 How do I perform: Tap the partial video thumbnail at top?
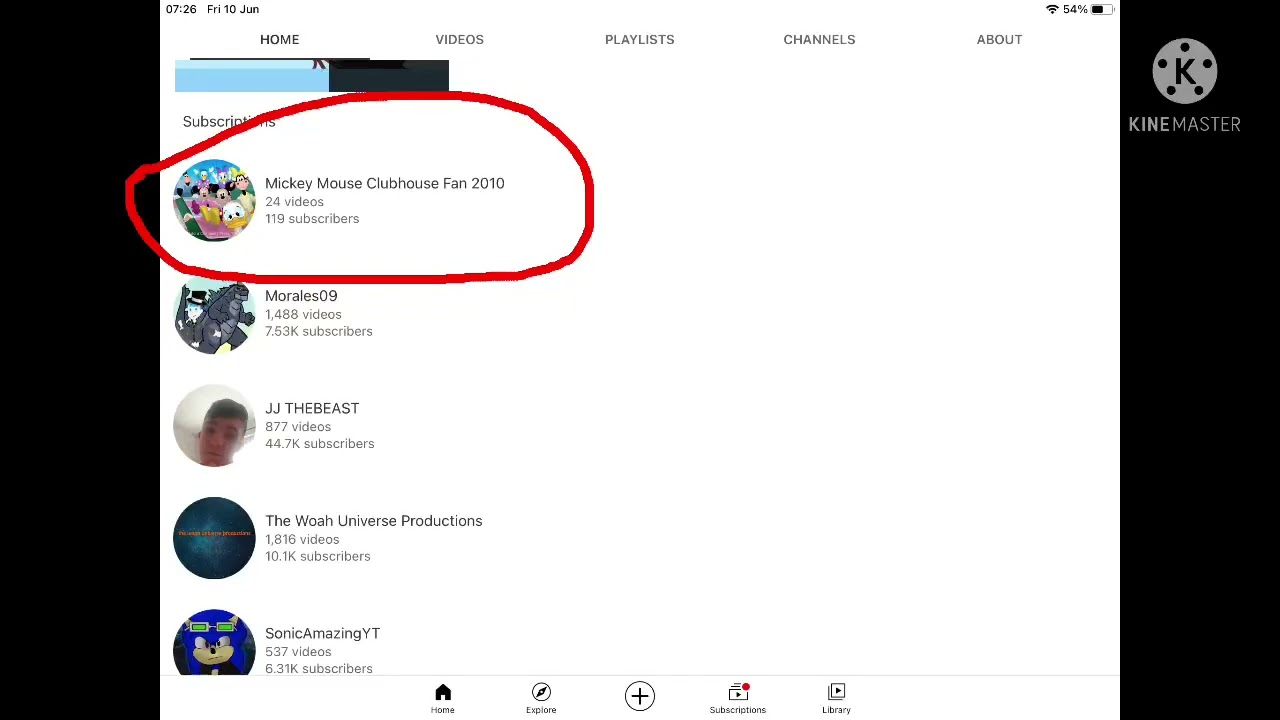coord(312,75)
